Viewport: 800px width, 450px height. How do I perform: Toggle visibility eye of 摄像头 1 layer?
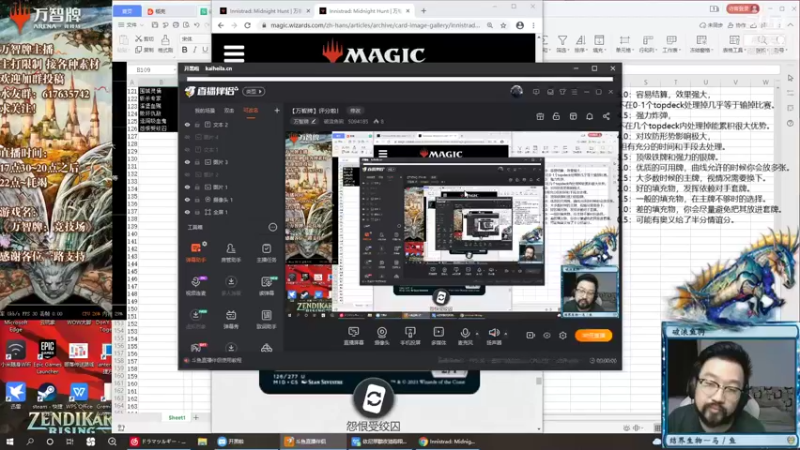[x=187, y=199]
